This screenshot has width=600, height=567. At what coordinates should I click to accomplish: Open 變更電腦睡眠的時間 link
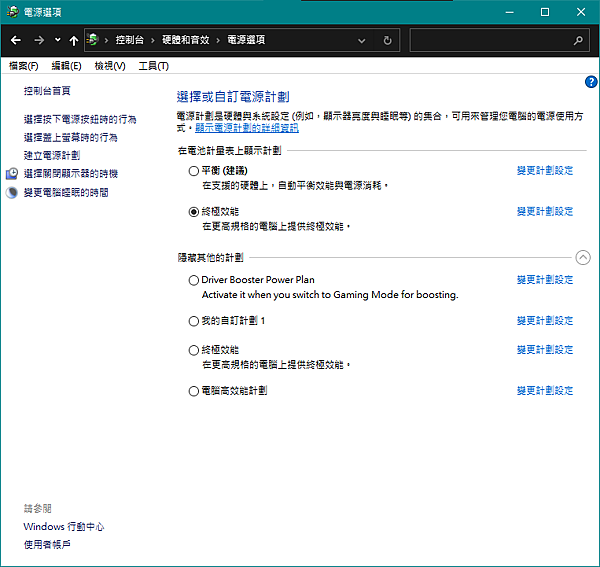[66, 192]
